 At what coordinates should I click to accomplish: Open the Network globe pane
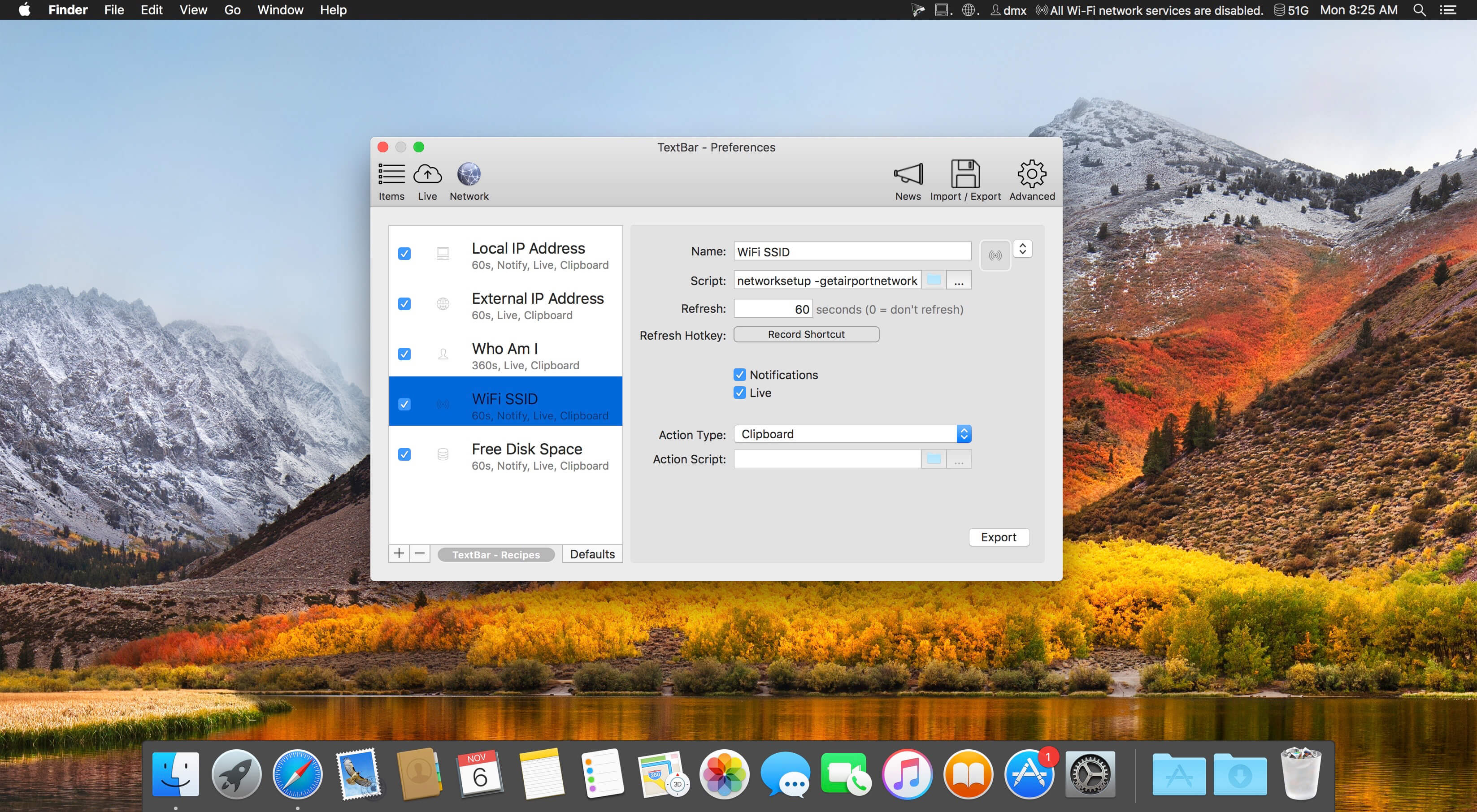pos(469,181)
